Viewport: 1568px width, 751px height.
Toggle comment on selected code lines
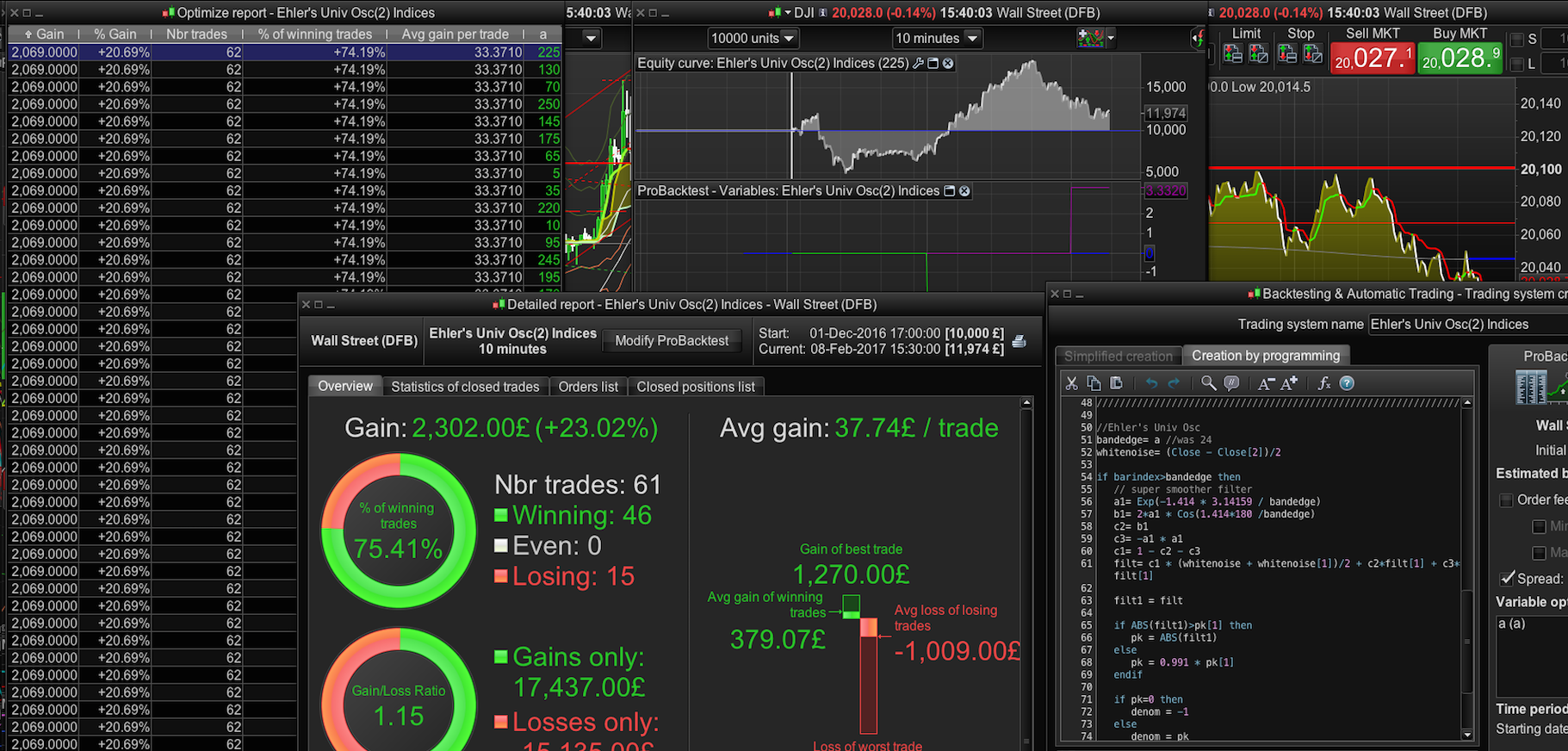click(1231, 383)
